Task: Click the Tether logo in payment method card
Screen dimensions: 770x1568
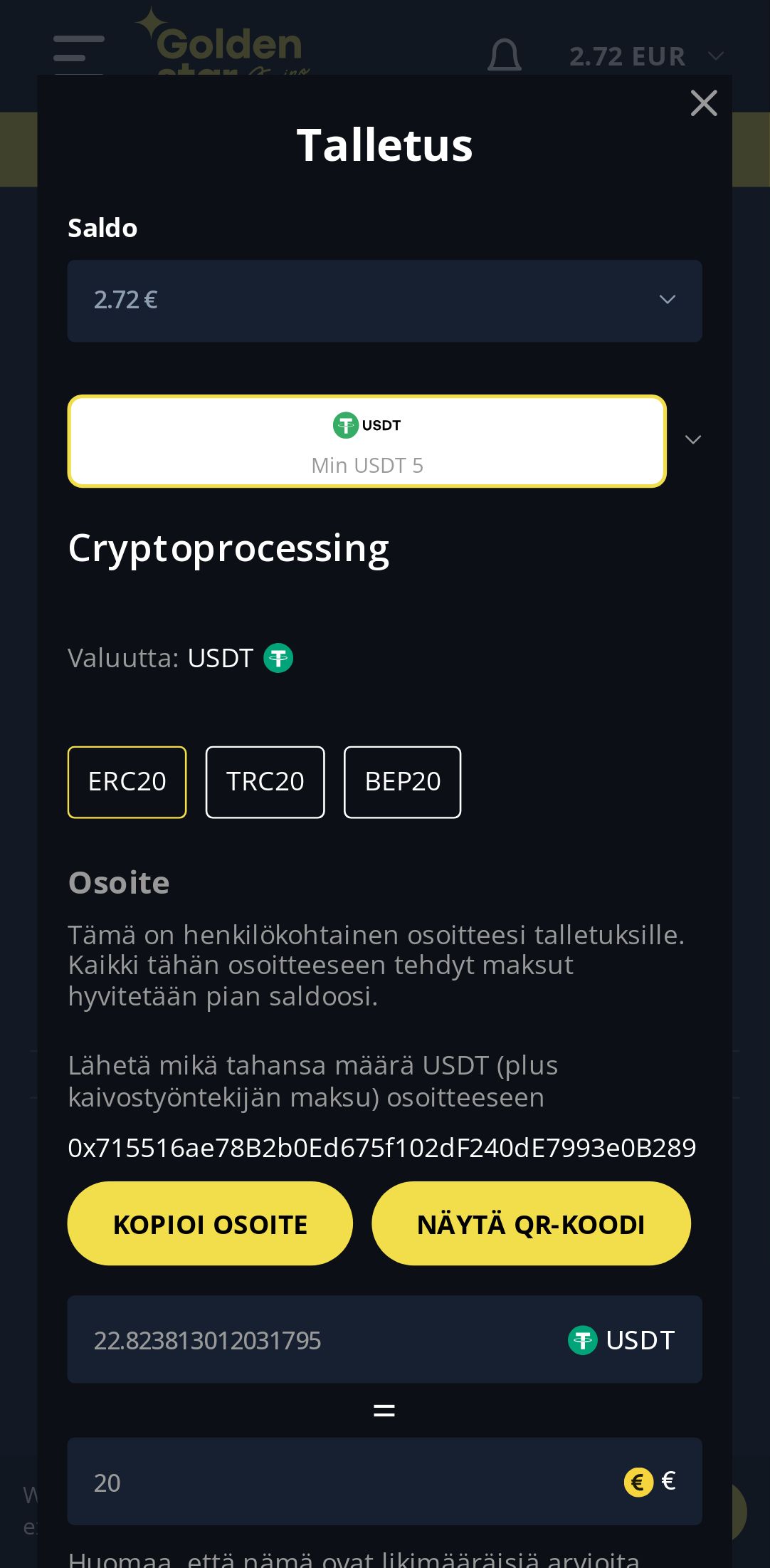Action: (x=346, y=425)
